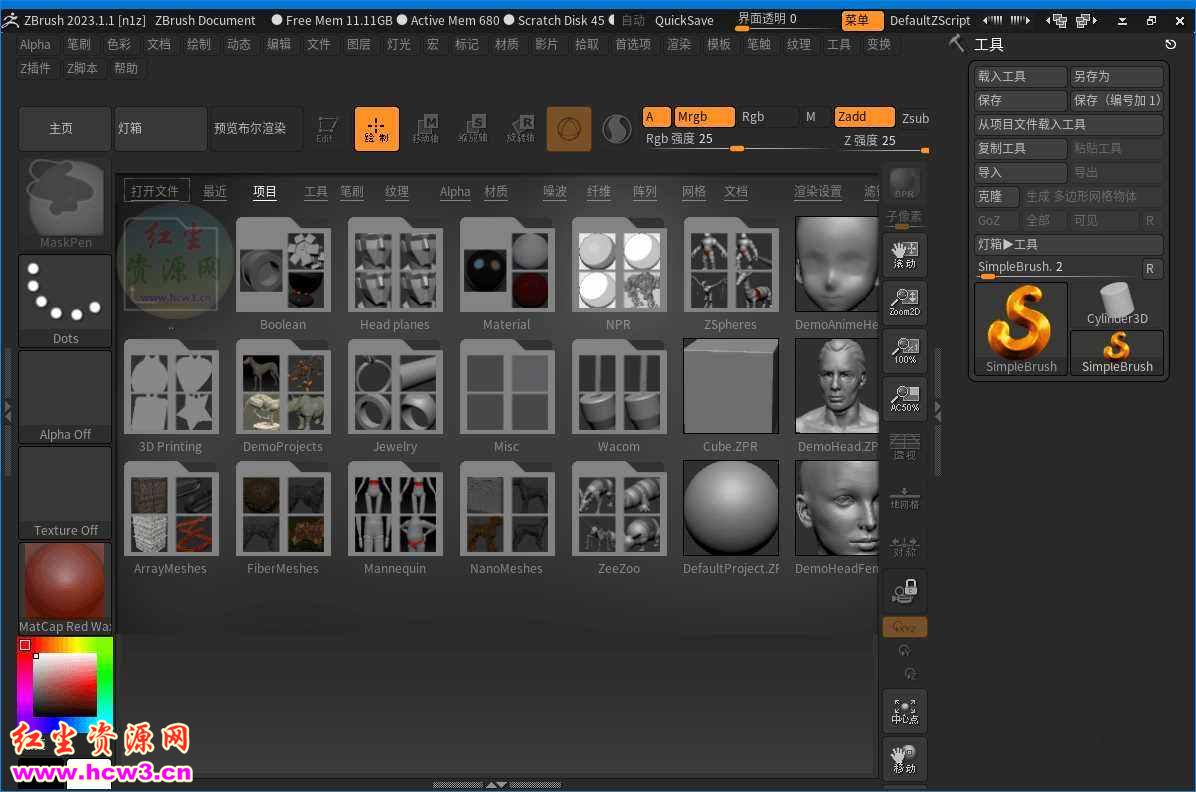The height and width of the screenshot is (792, 1196).
Task: Click the next layout windows icon
Action: click(x=1085, y=21)
